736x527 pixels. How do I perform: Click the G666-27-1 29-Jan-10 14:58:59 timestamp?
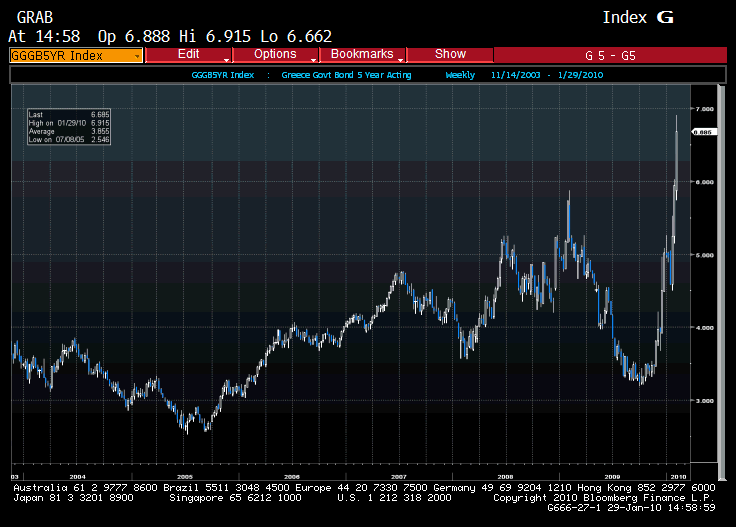click(x=631, y=508)
